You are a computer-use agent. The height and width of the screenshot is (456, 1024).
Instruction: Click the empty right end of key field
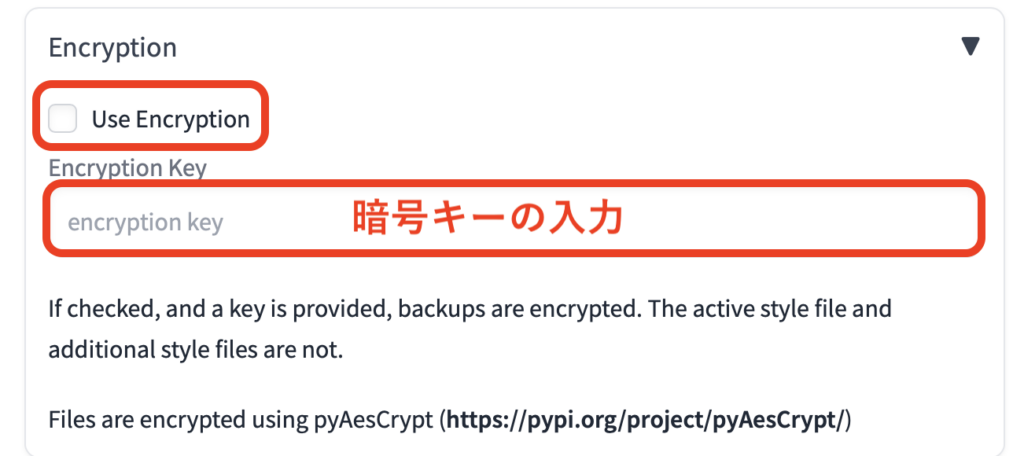click(x=900, y=221)
